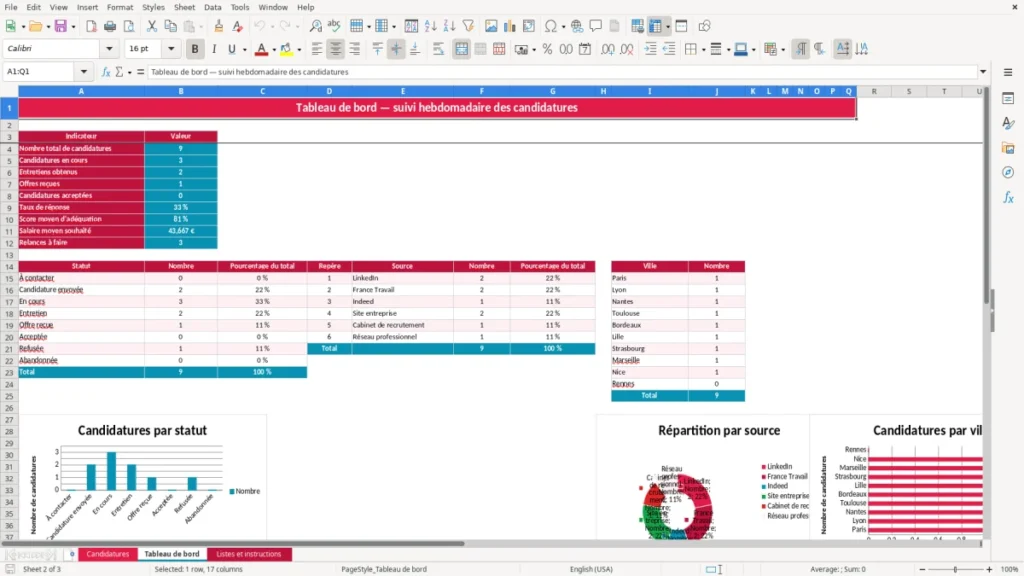Insert a pivot table
This screenshot has width=1024, height=576.
529,26
